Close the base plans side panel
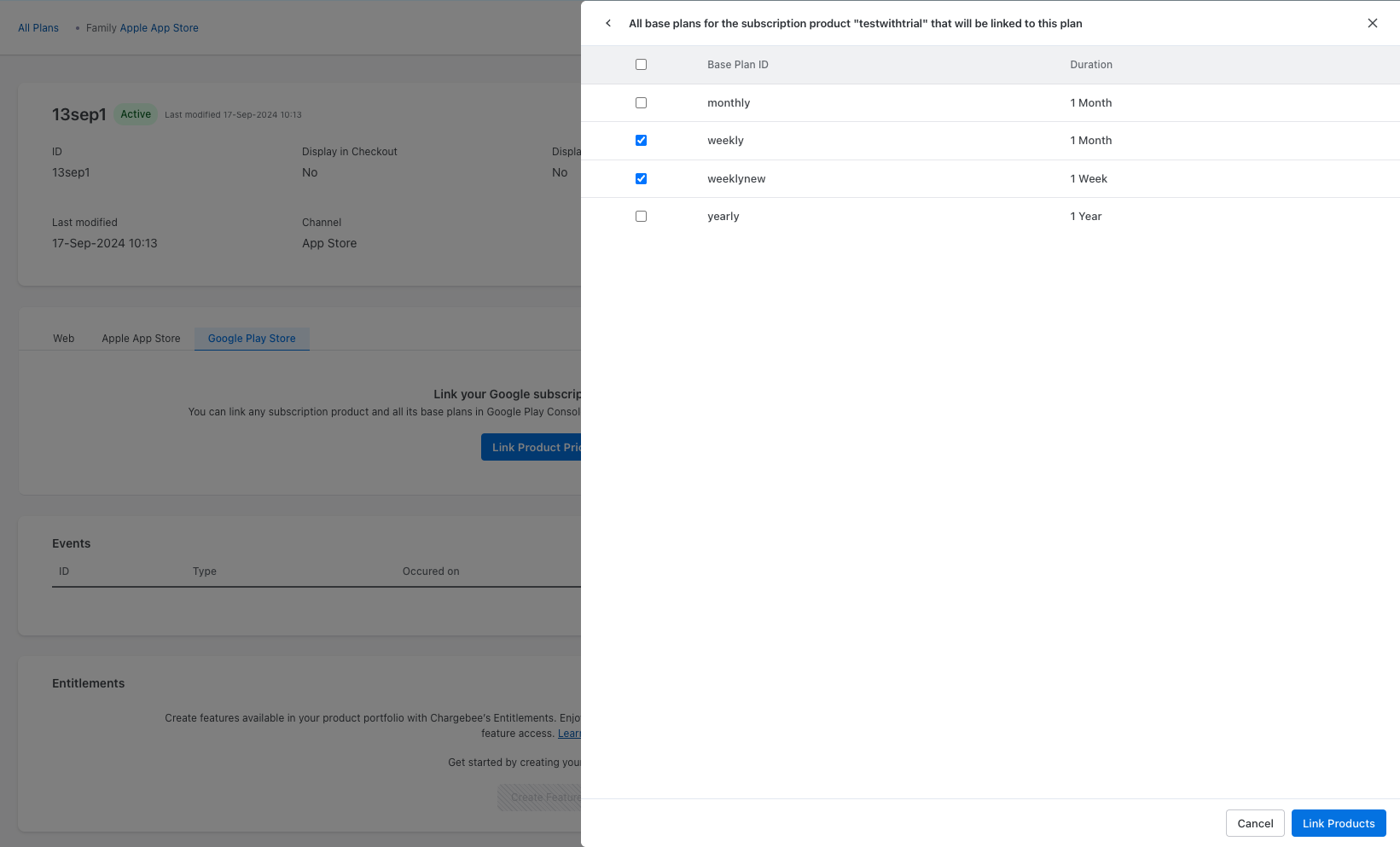This screenshot has height=847, width=1400. coord(1372,23)
